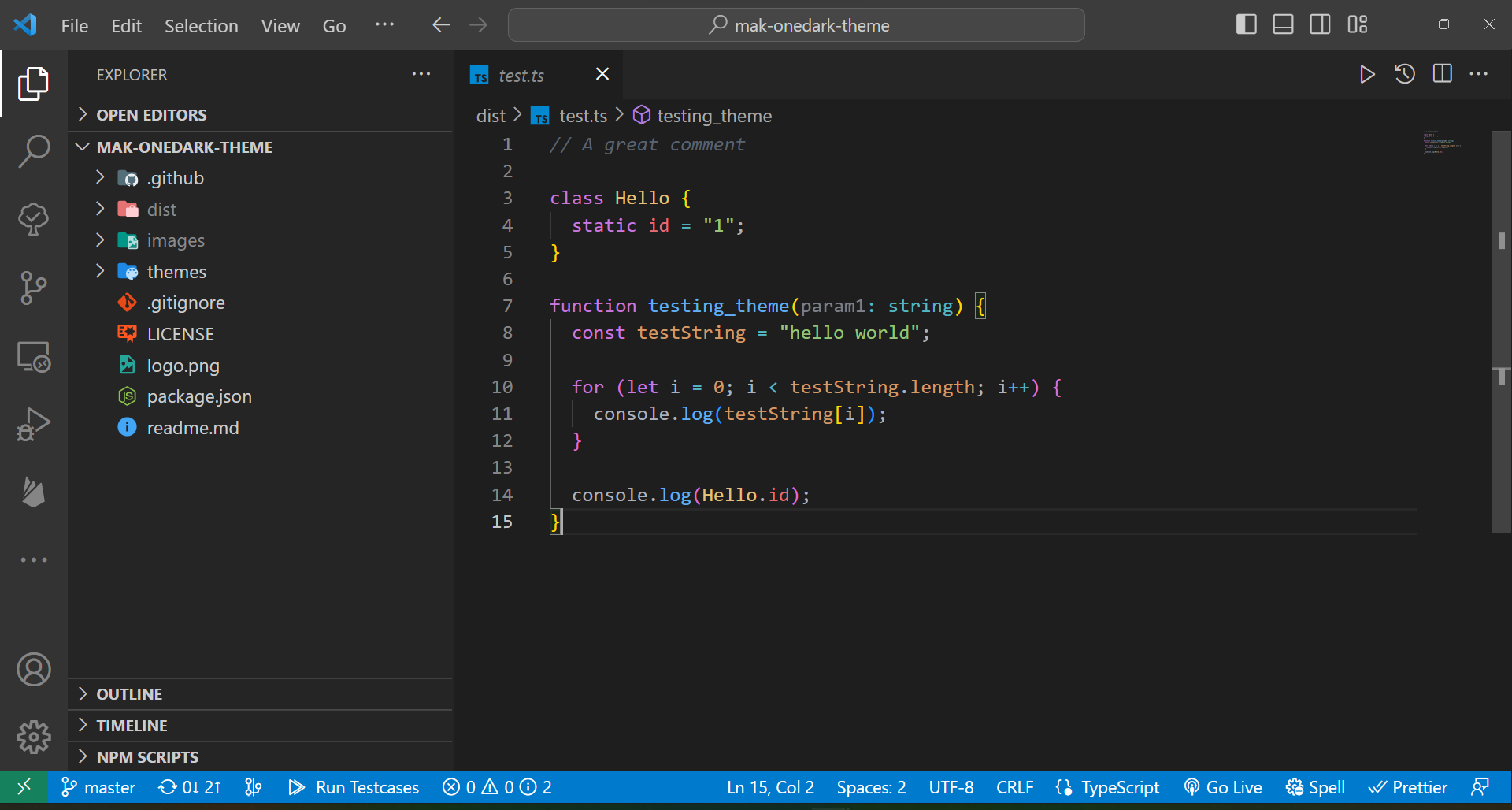Screen dimensions: 1512x810
Task: Toggle the bottom panel visibility
Action: tap(1283, 25)
